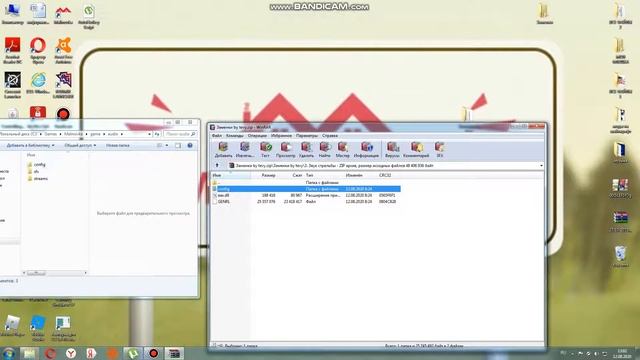Viewport: 640px width, 360px height.
Task: Click the game segment in Explorer address bar
Action: click(95, 134)
